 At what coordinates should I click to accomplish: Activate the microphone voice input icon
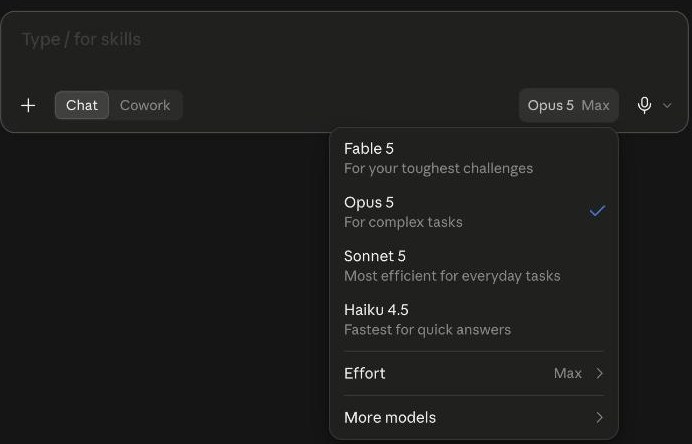click(x=644, y=105)
